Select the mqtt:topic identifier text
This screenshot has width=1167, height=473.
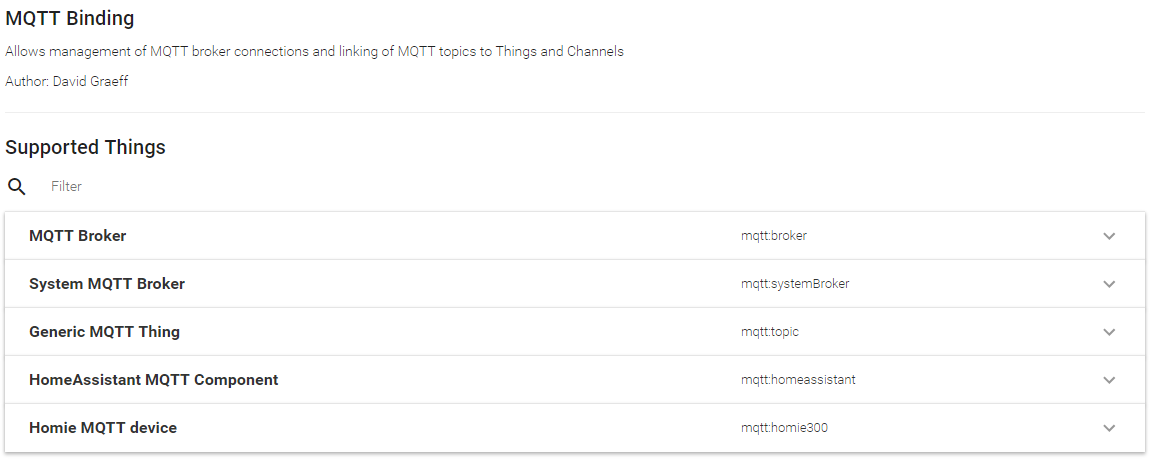pyautogui.click(x=770, y=332)
